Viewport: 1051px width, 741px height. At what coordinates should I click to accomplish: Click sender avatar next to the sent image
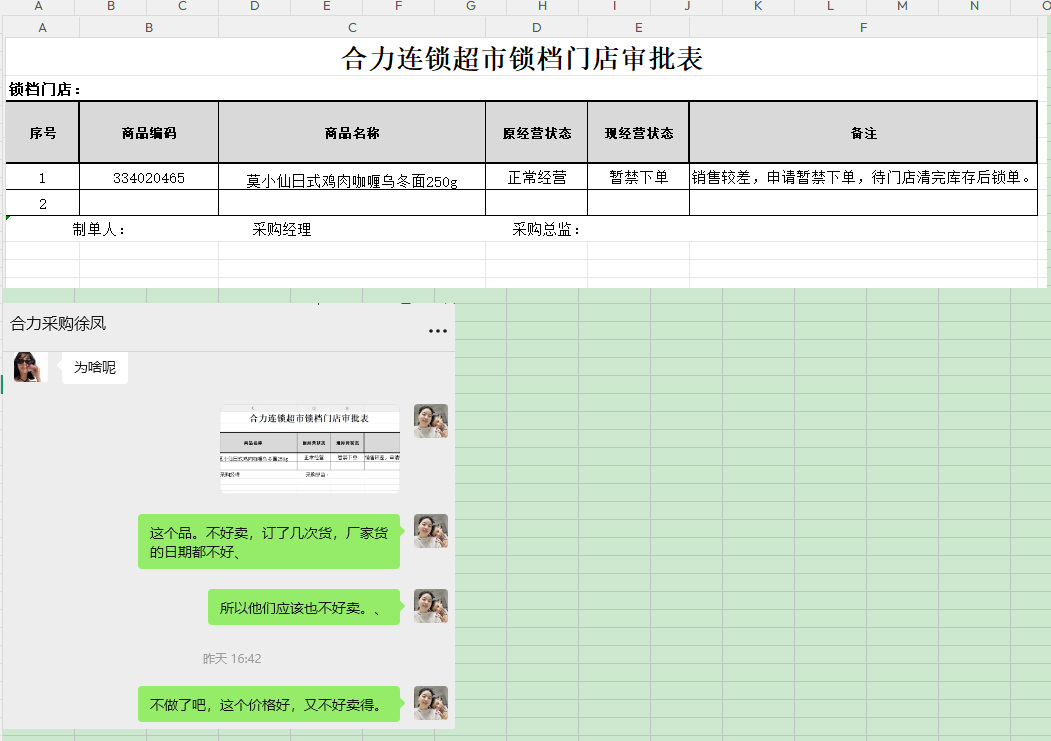click(431, 421)
